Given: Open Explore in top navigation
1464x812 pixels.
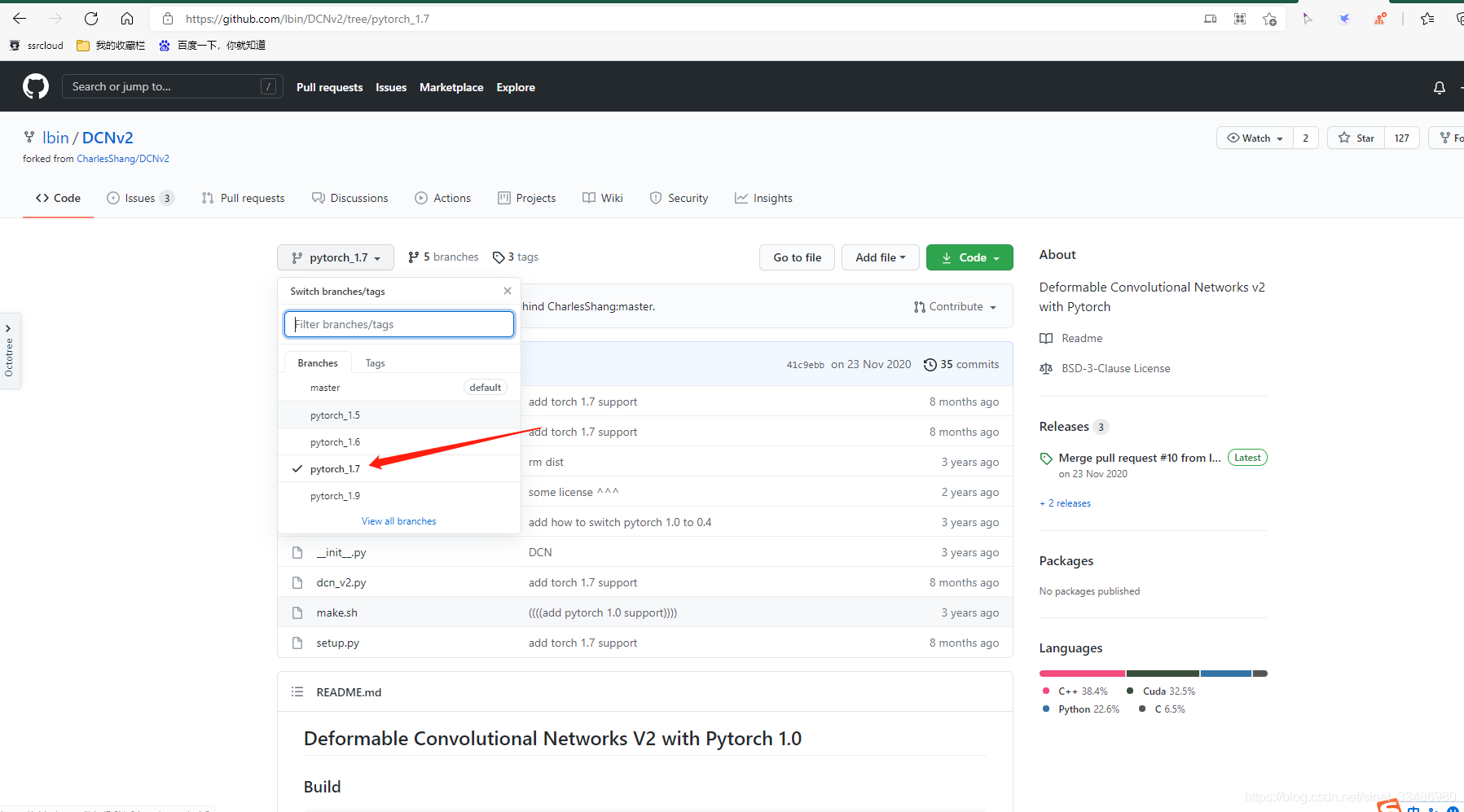Looking at the screenshot, I should point(516,87).
